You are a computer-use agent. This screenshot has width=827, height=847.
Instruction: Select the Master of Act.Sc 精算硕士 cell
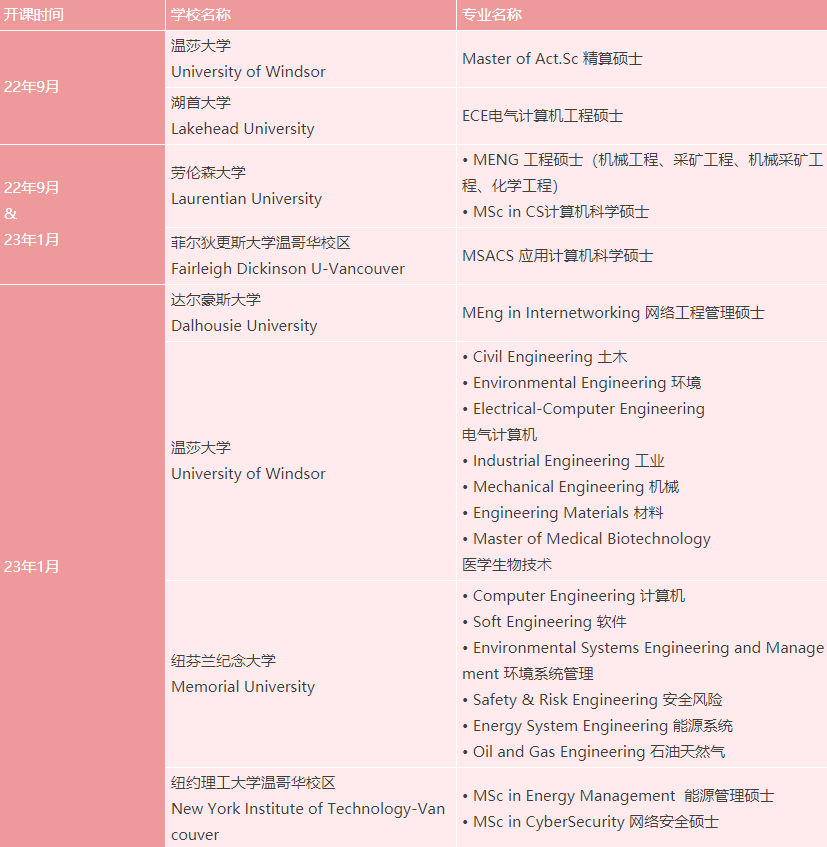(552, 59)
